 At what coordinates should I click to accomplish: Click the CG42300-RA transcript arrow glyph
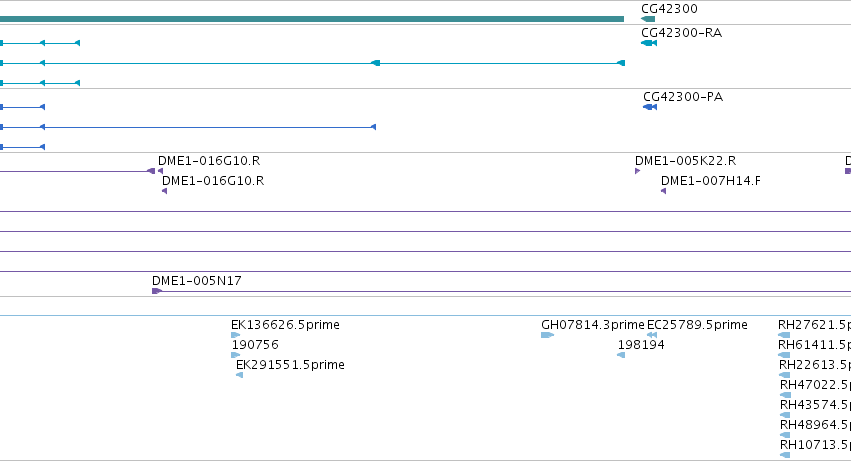click(649, 43)
